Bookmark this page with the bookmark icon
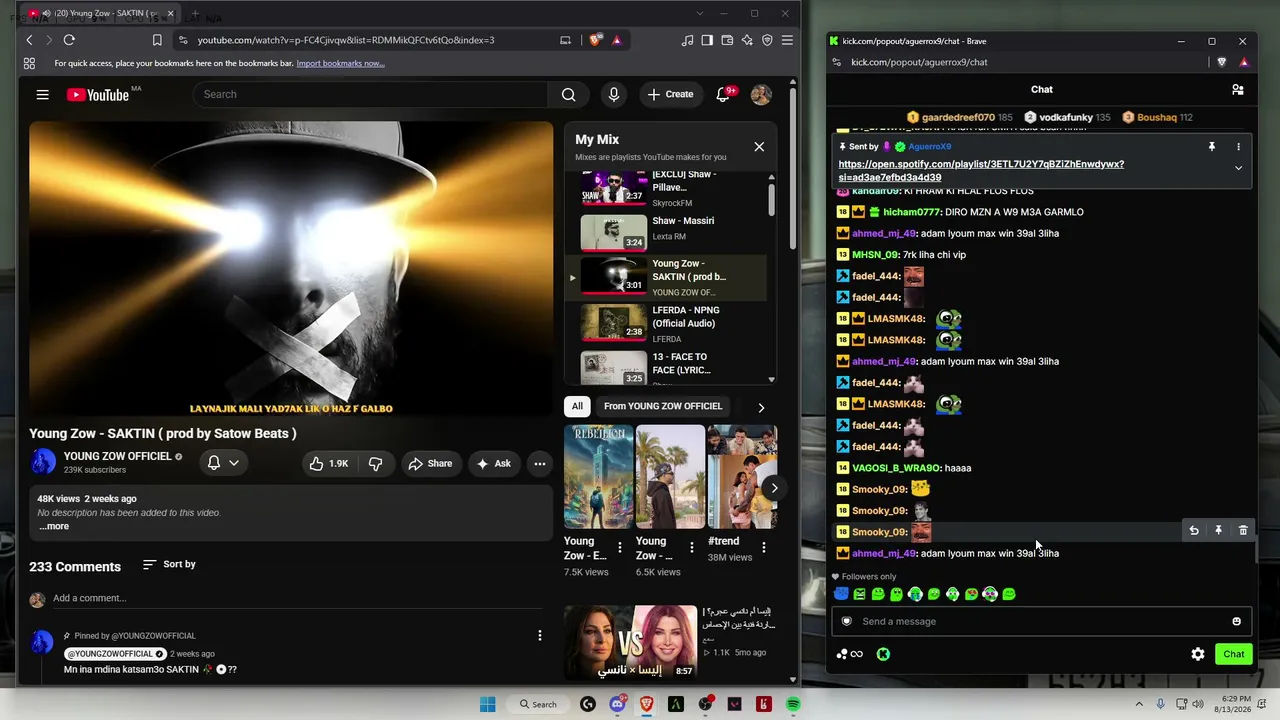This screenshot has height=720, width=1280. tap(157, 40)
